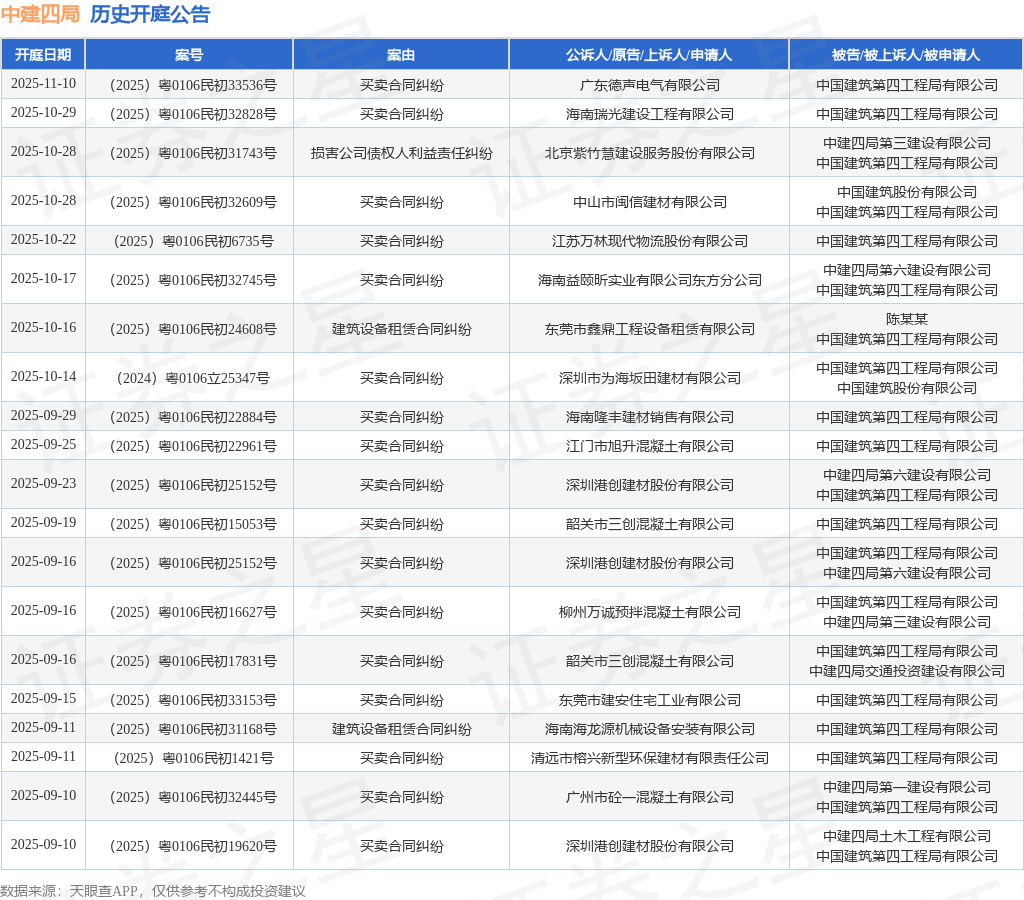Click defendant 中建四局土木工程有限公司
This screenshot has height=900, width=1024.
pyautogui.click(x=907, y=836)
